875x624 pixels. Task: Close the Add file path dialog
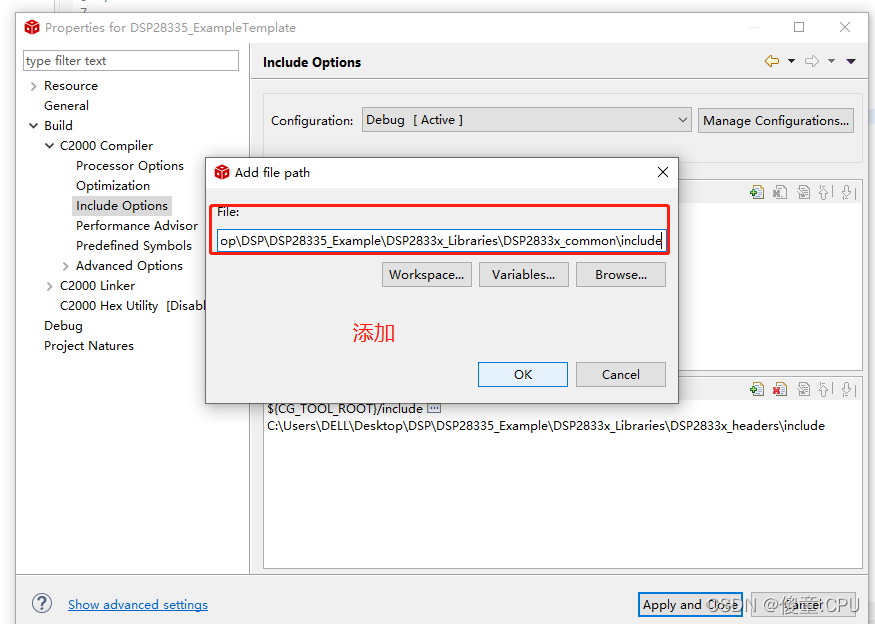[x=662, y=172]
